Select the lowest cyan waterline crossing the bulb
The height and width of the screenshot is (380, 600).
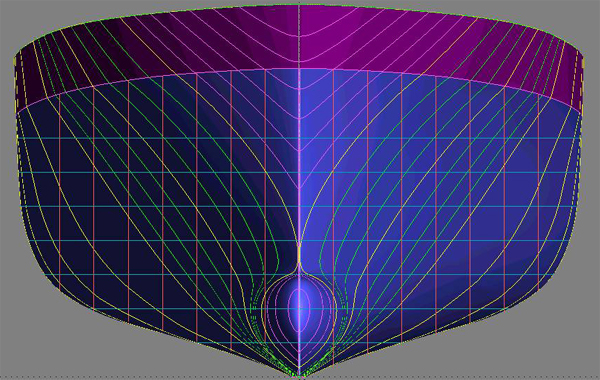299,309
